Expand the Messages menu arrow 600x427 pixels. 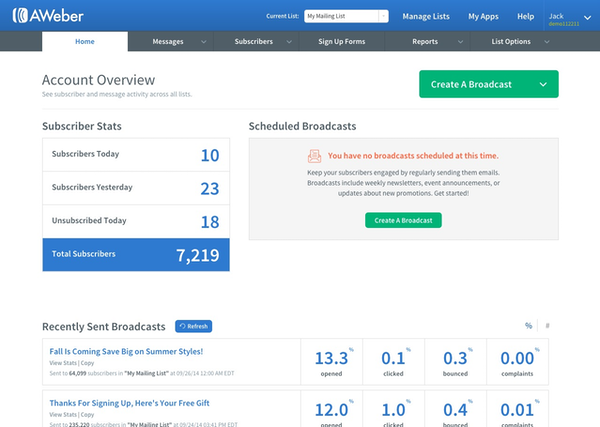coord(204,42)
